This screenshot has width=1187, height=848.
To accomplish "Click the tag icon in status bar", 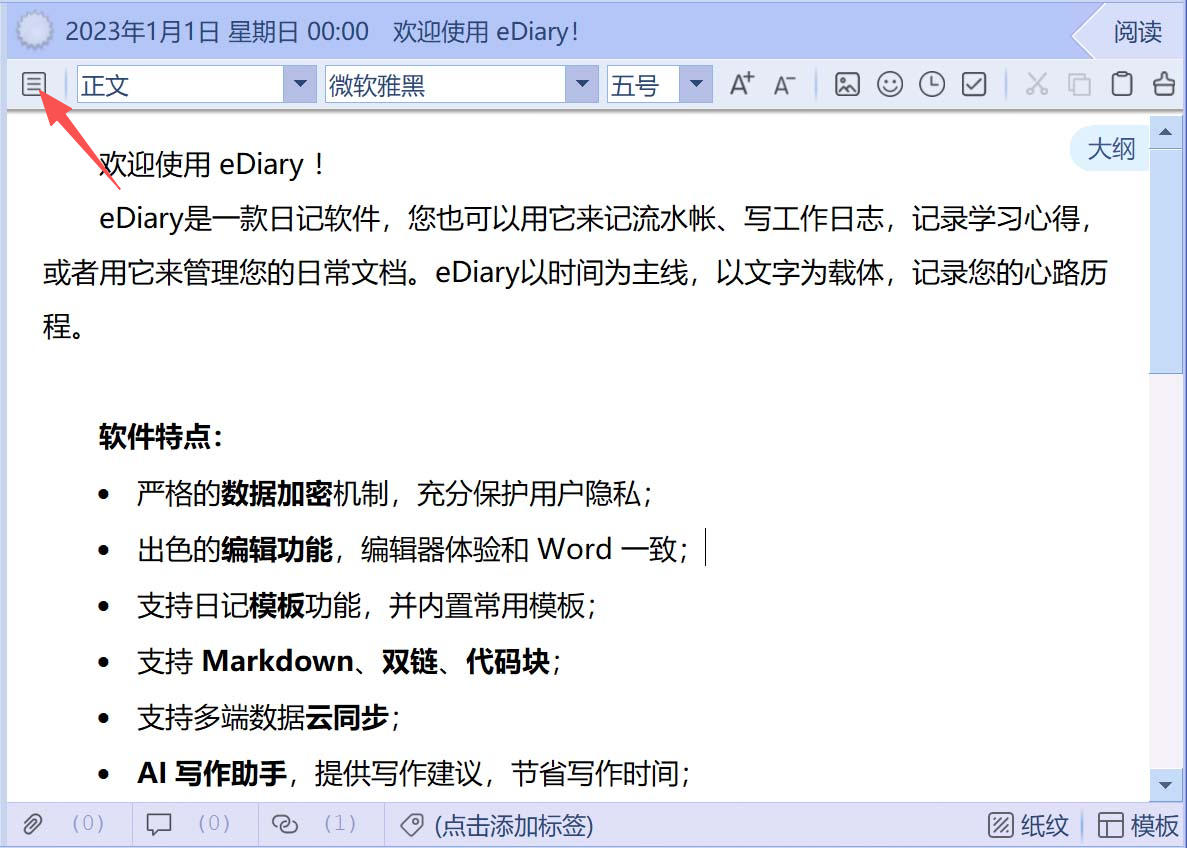I will pyautogui.click(x=412, y=825).
